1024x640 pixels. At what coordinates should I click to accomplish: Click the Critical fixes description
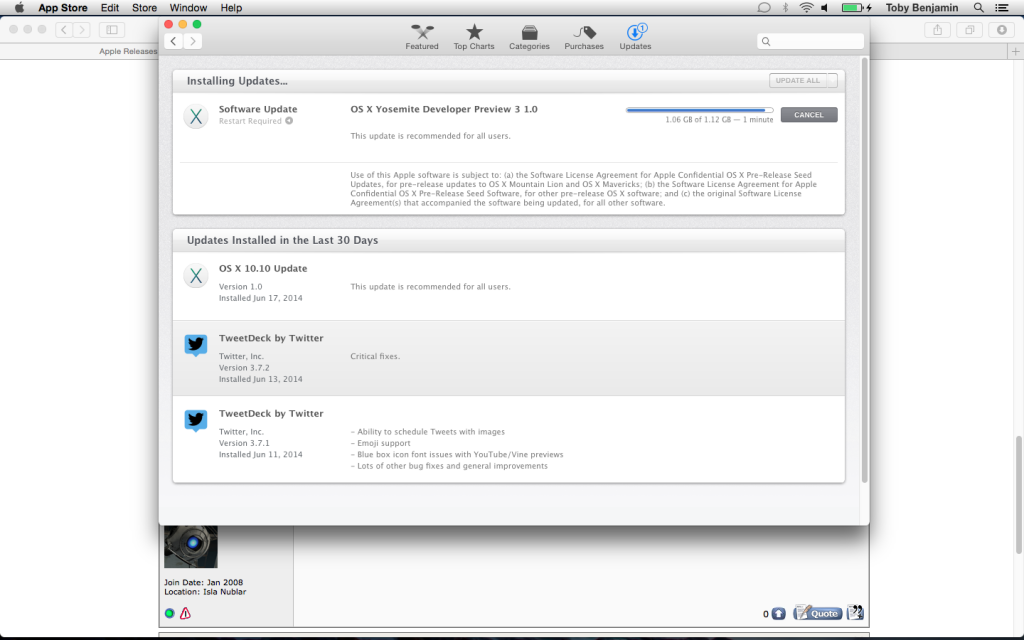[x=375, y=357]
